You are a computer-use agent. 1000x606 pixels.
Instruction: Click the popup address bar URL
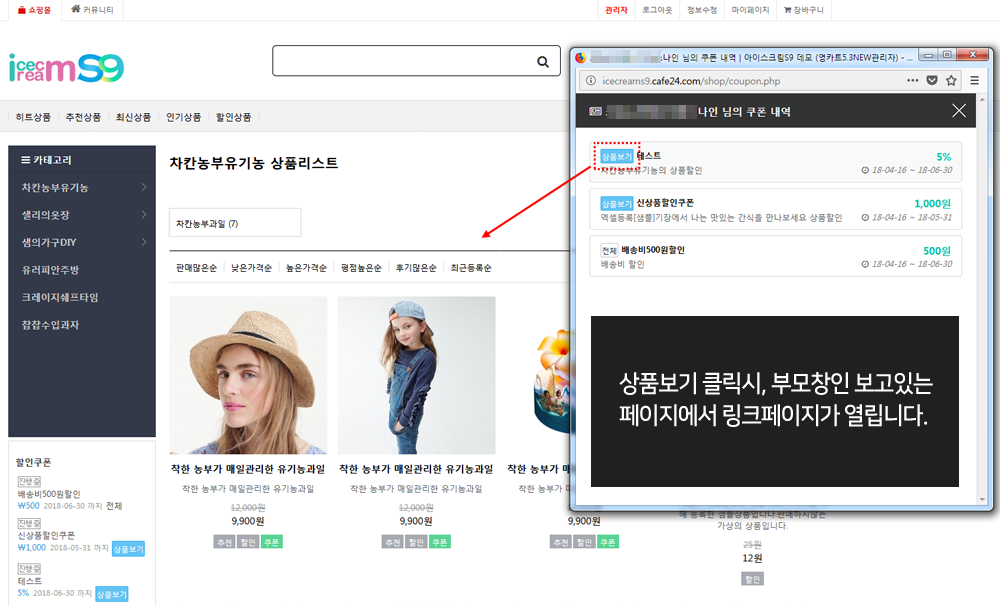(691, 81)
